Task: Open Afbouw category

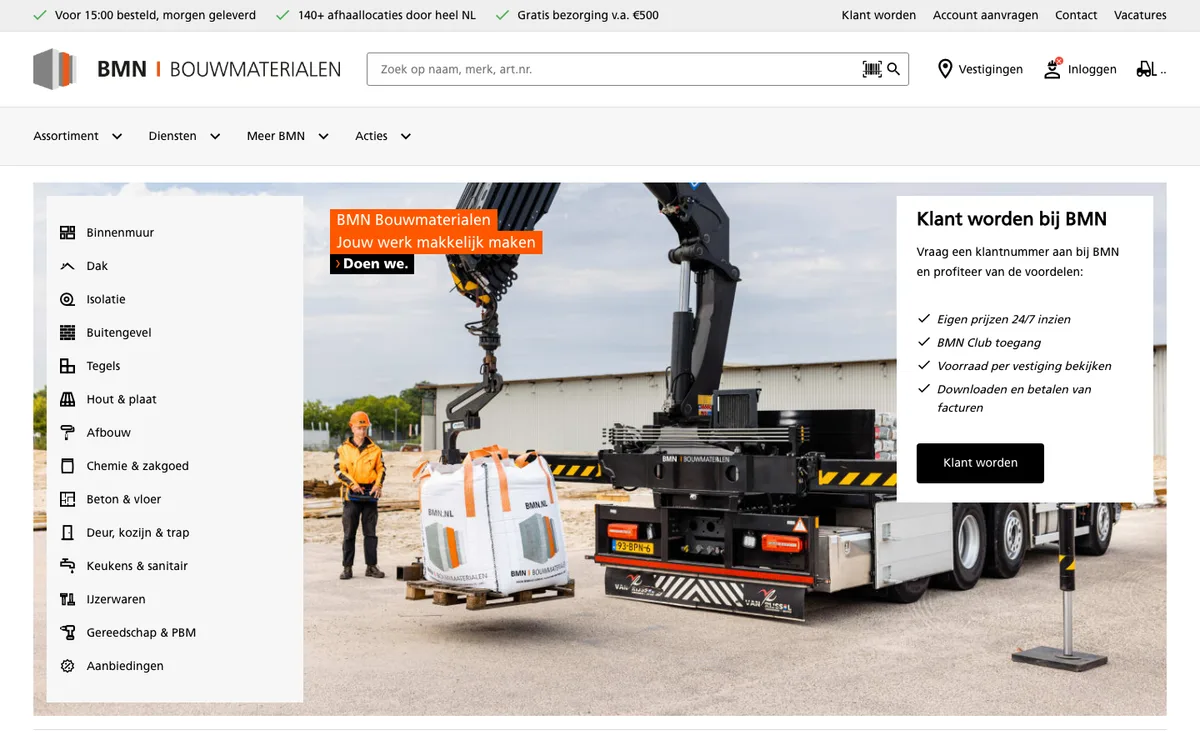Action: click(108, 433)
